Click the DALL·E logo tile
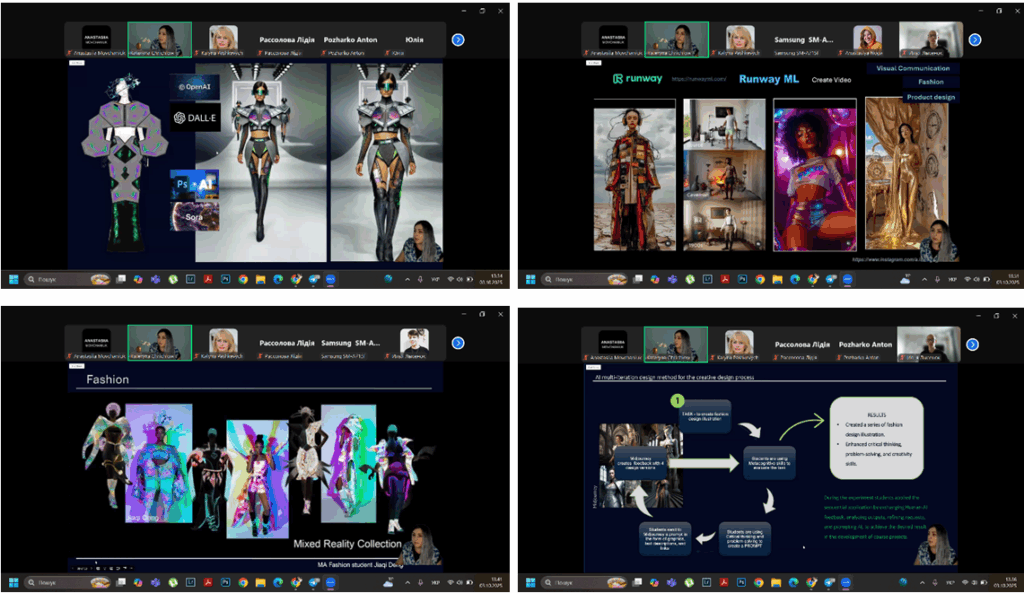Image resolution: width=1024 pixels, height=593 pixels. click(x=194, y=118)
